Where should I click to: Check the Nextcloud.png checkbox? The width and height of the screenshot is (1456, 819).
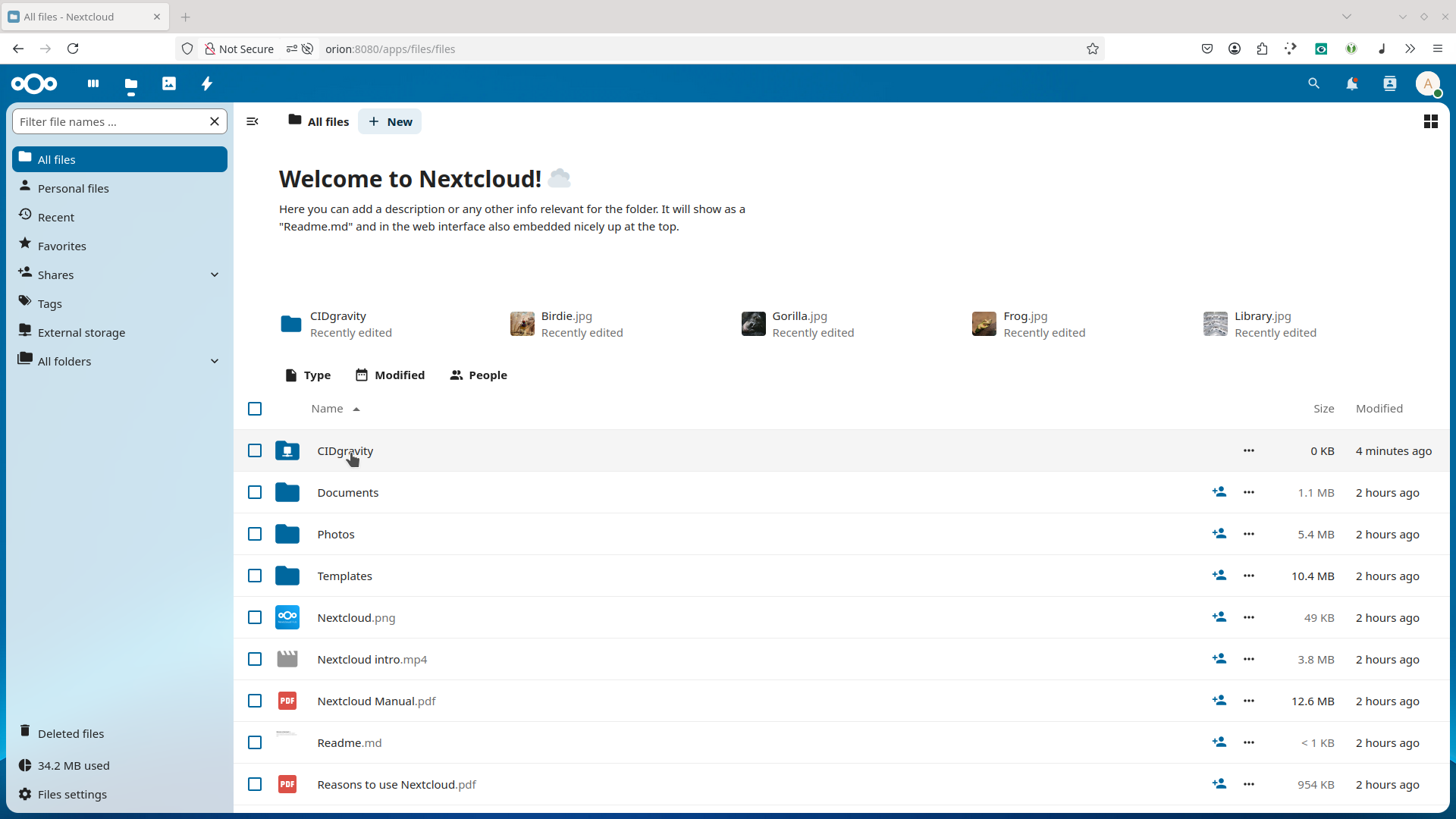click(x=255, y=617)
